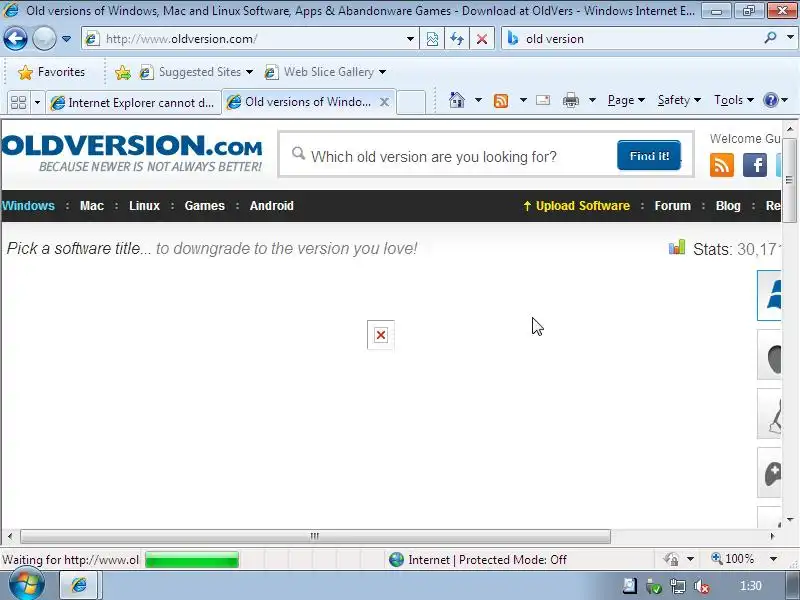
Task: Close the Old versions tab
Action: pyautogui.click(x=385, y=102)
